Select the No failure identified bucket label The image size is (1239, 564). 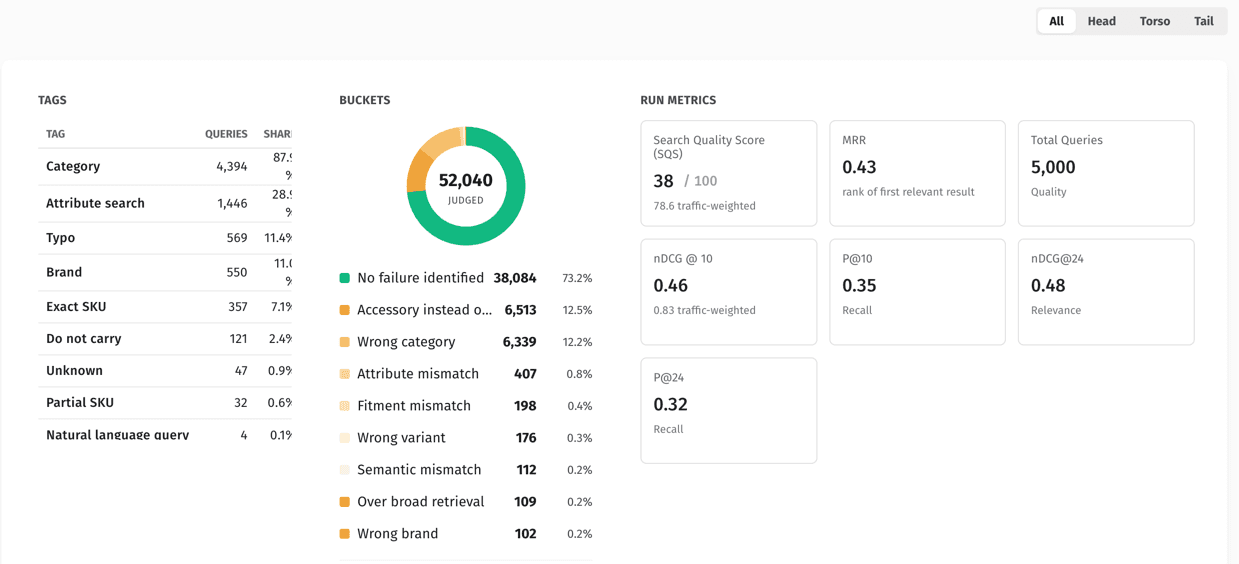point(420,278)
